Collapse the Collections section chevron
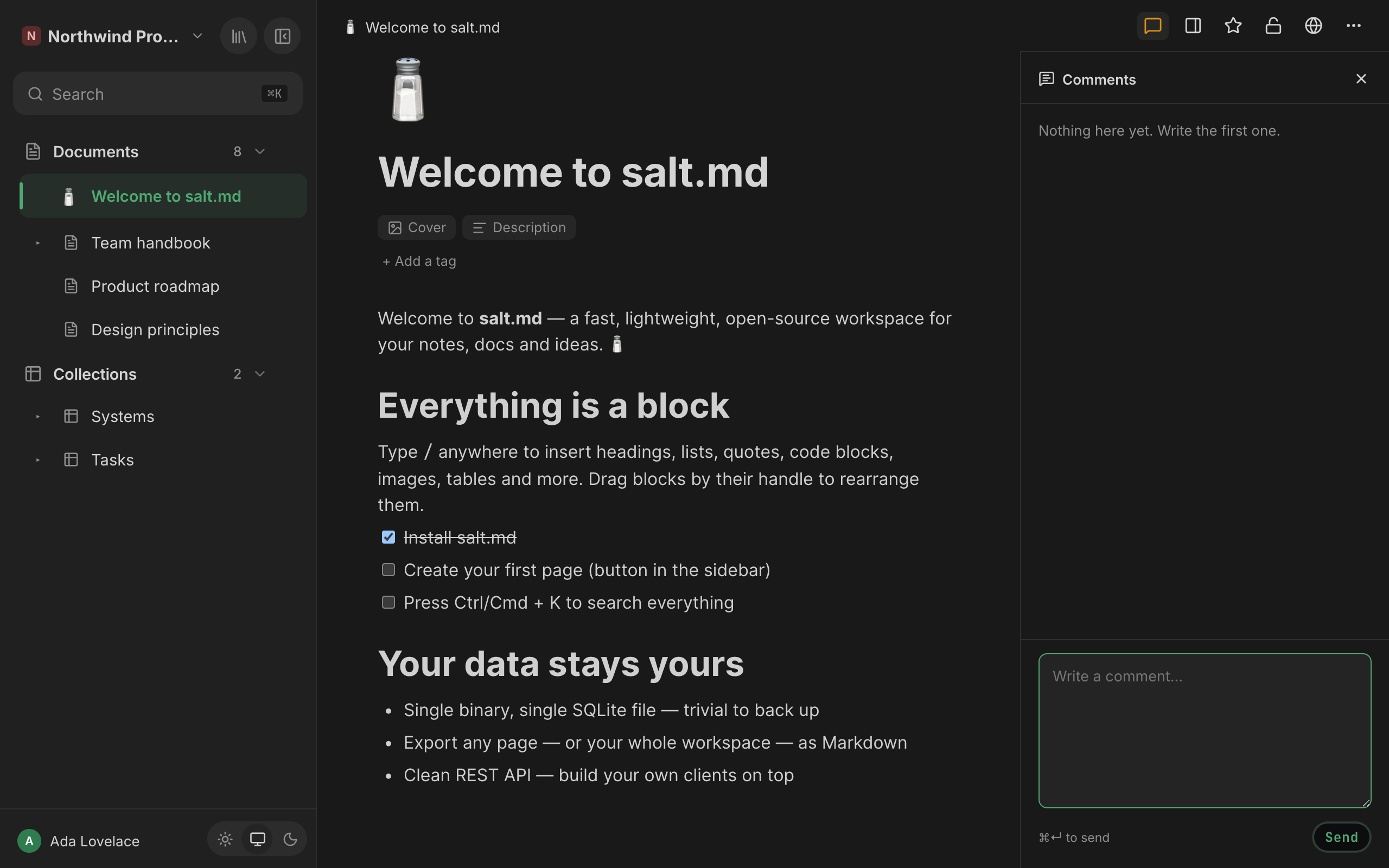The height and width of the screenshot is (868, 1389). 260,374
